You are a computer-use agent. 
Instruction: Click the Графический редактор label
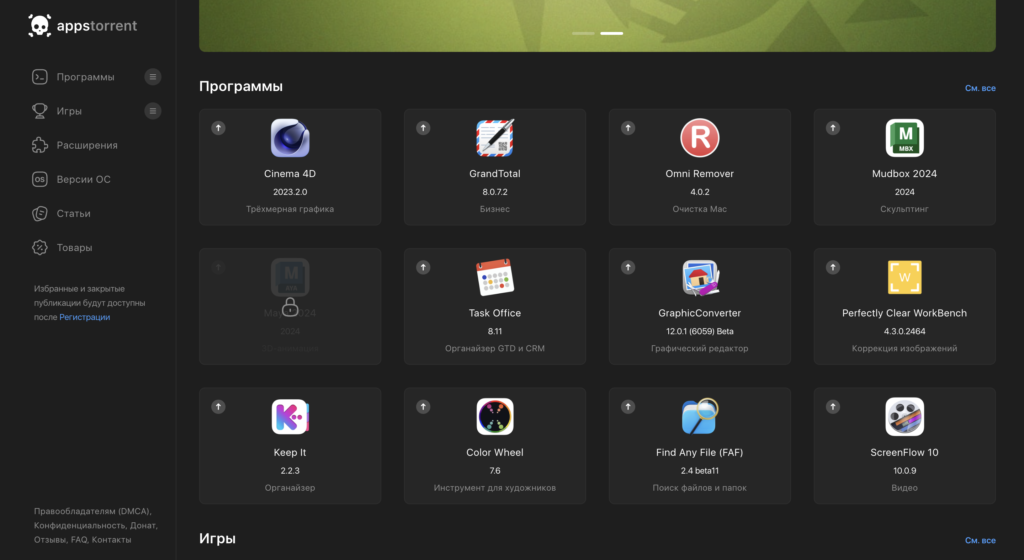point(699,349)
